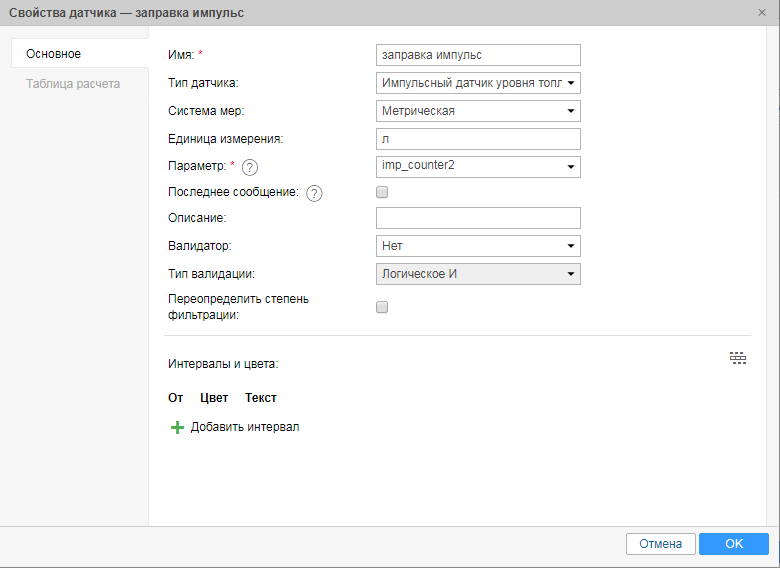Click the Отмена button

[660, 544]
